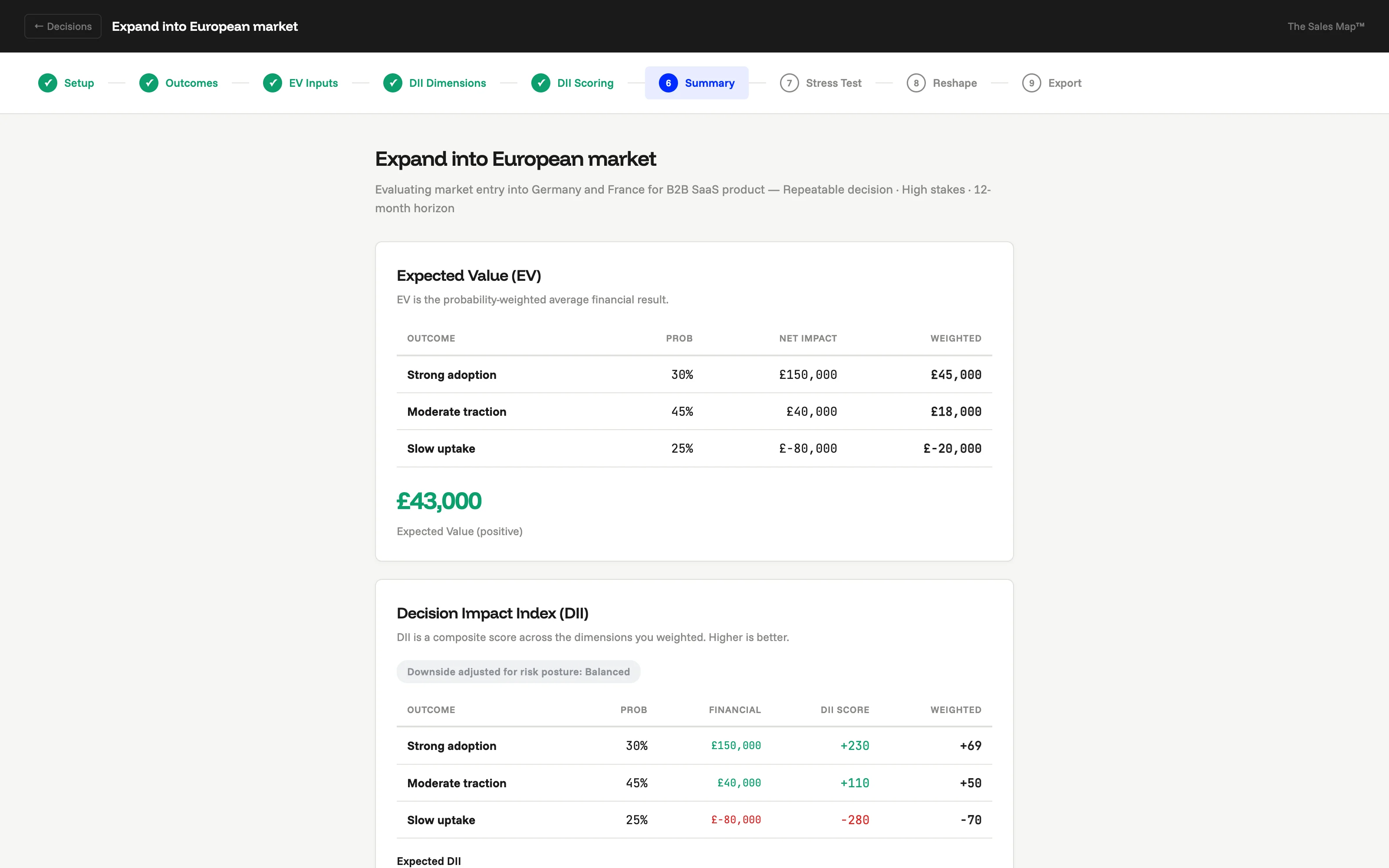Screen dimensions: 1389x868
Task: Click the checkmark icon next to Outcomes
Action: 148,82
